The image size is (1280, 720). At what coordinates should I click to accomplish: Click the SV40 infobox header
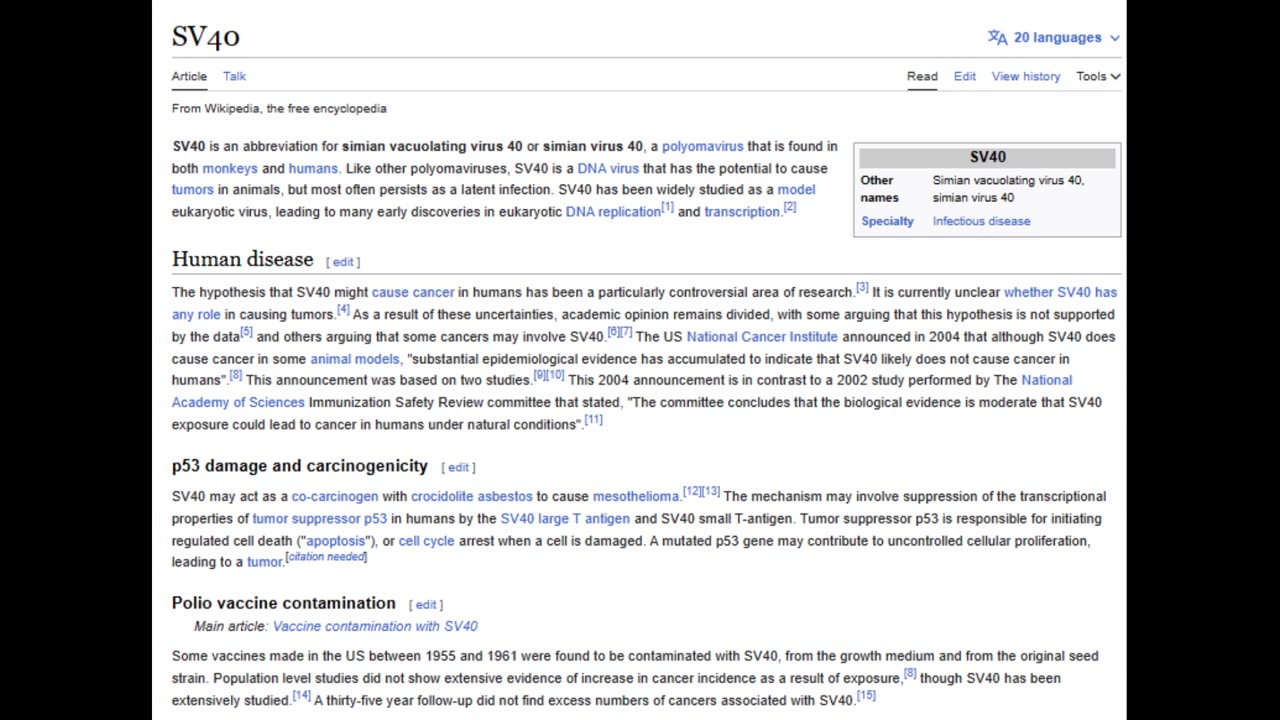(x=987, y=157)
